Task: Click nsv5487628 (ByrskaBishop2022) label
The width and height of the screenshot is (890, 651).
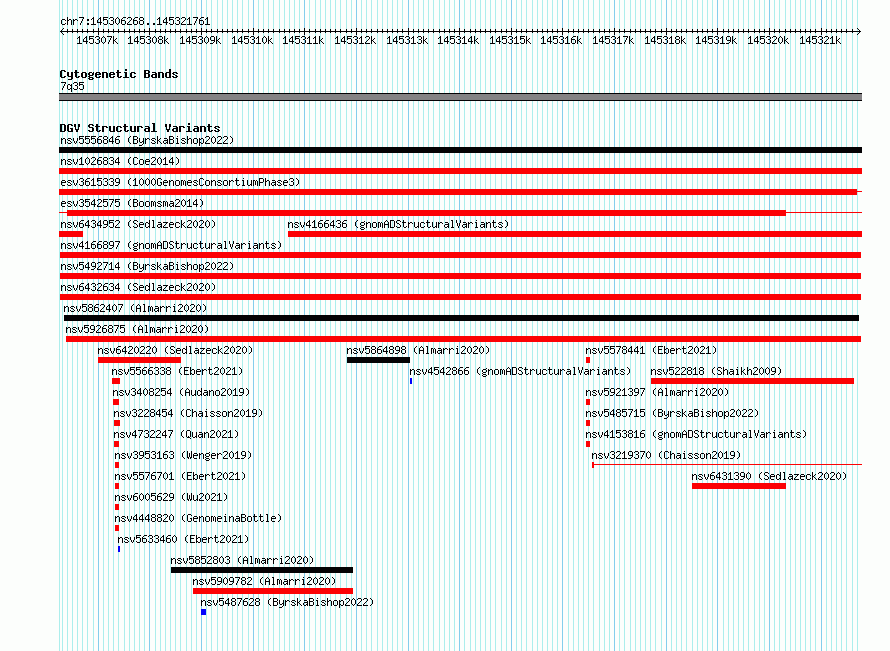Action: pyautogui.click(x=287, y=602)
